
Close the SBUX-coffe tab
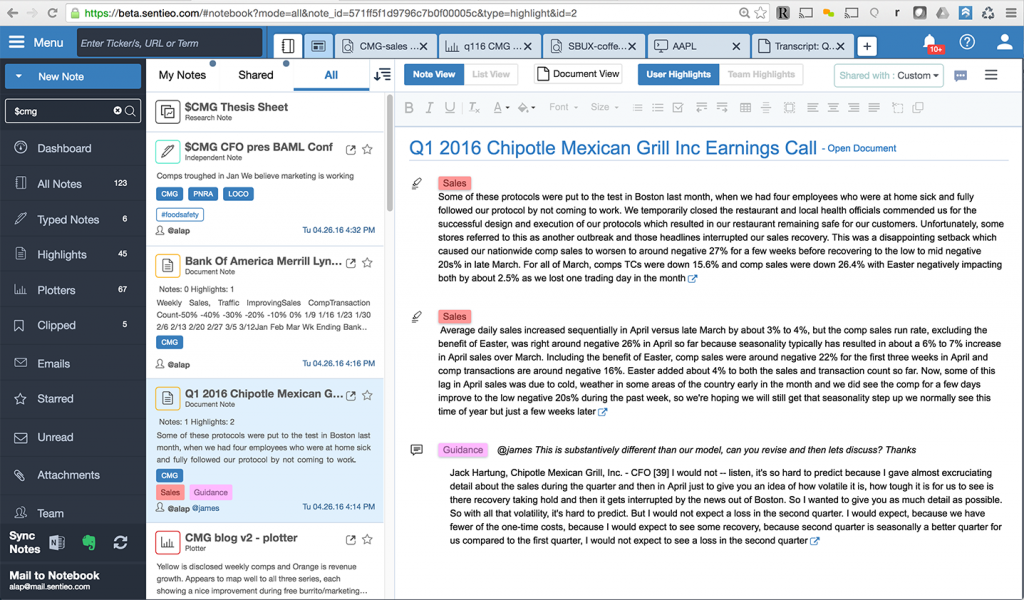(x=632, y=46)
